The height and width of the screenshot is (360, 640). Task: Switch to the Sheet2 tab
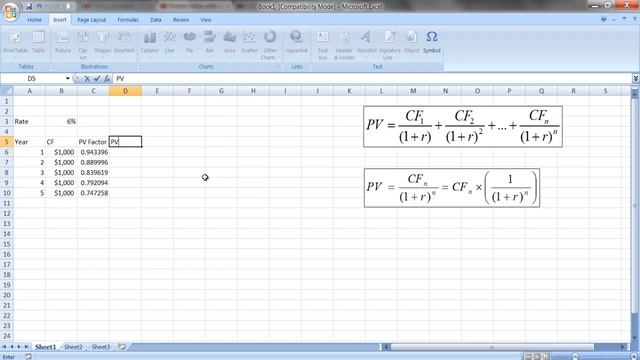[73, 347]
